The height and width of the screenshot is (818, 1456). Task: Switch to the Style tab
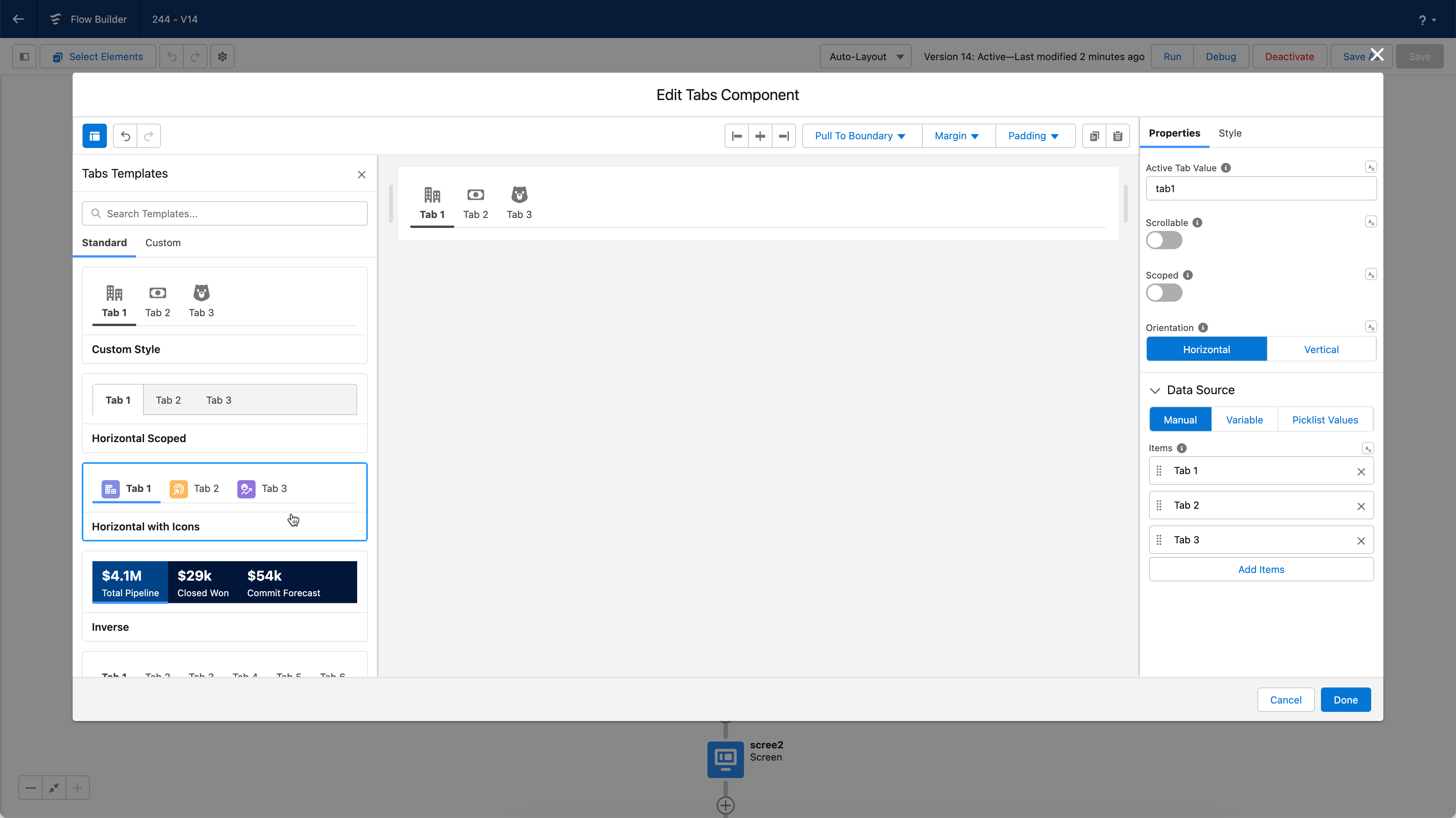click(x=1229, y=133)
